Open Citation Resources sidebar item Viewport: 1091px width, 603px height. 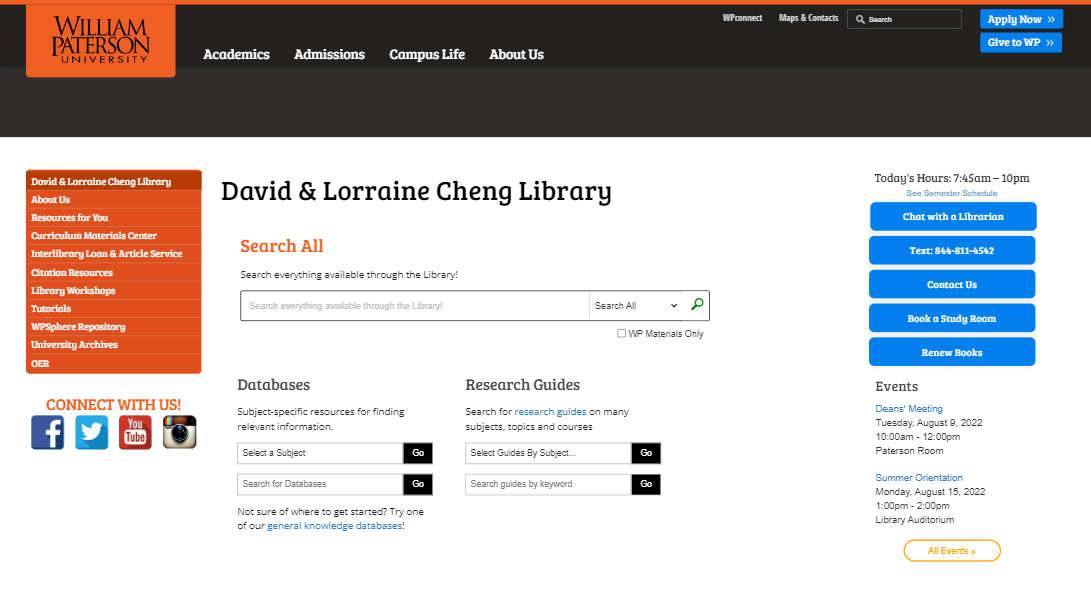114,273
